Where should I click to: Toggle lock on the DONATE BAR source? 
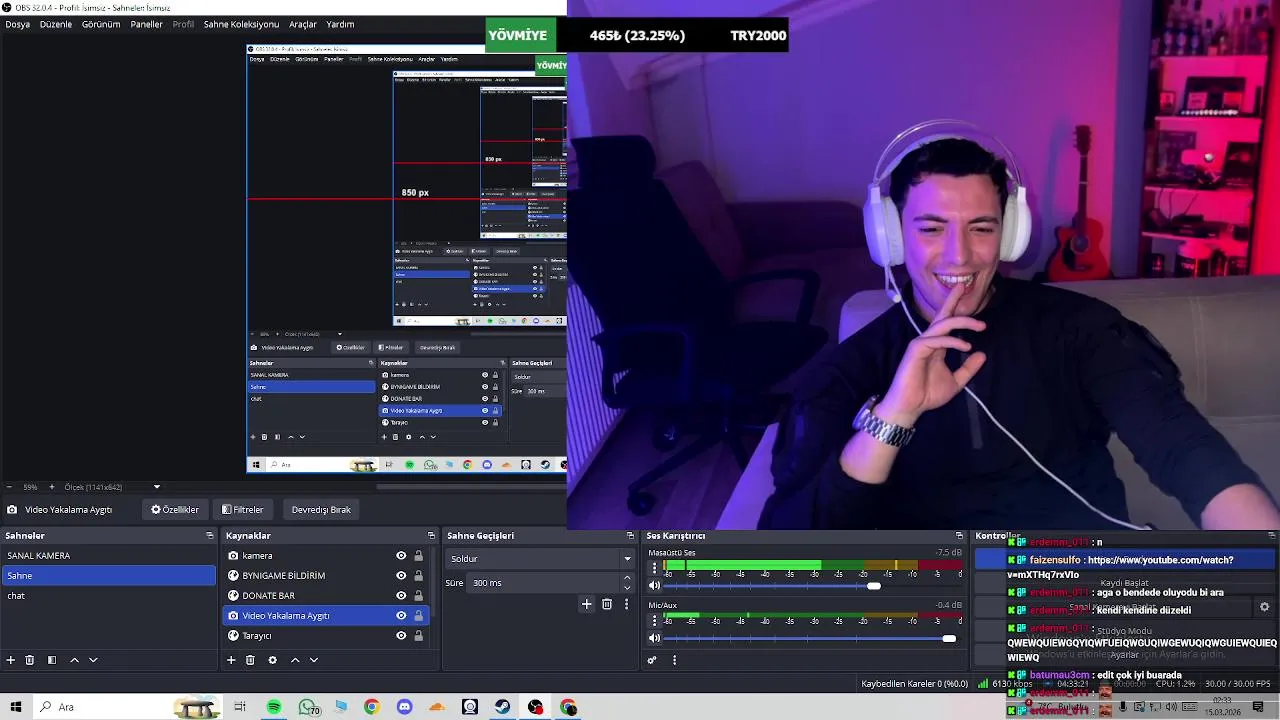(x=419, y=596)
